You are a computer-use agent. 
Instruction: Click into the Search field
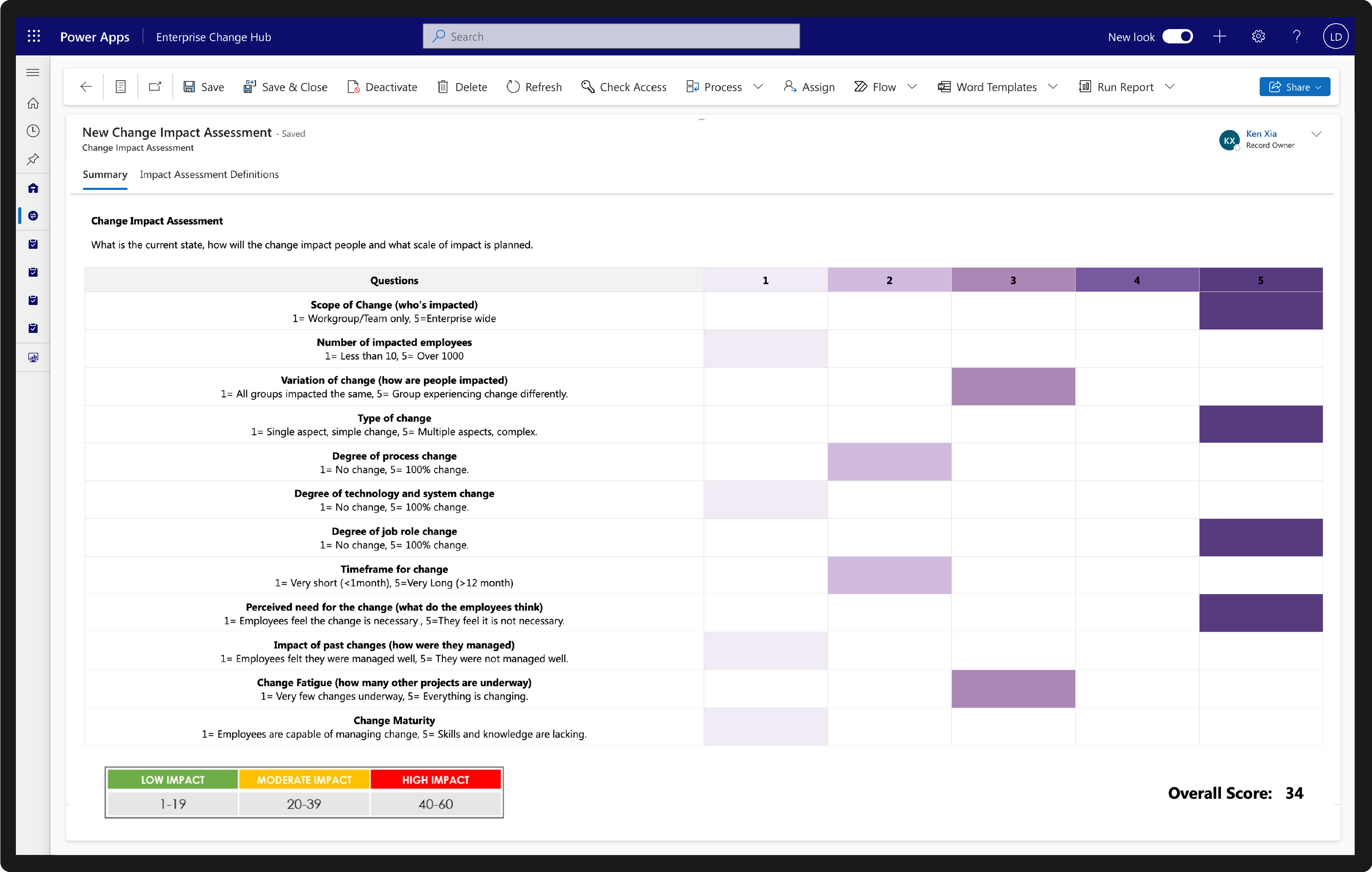coord(611,36)
